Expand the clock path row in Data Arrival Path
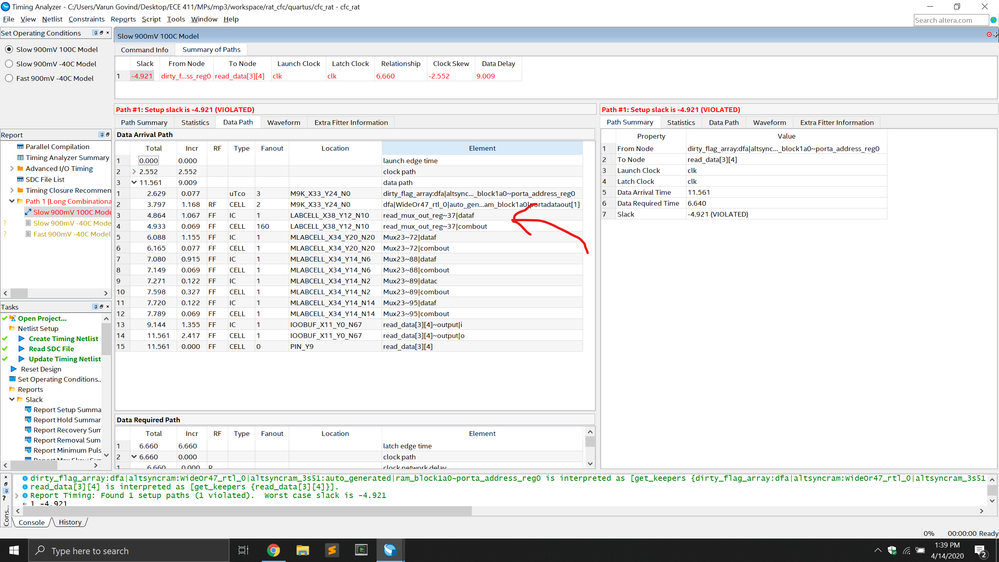The image size is (999, 562). click(x=135, y=172)
